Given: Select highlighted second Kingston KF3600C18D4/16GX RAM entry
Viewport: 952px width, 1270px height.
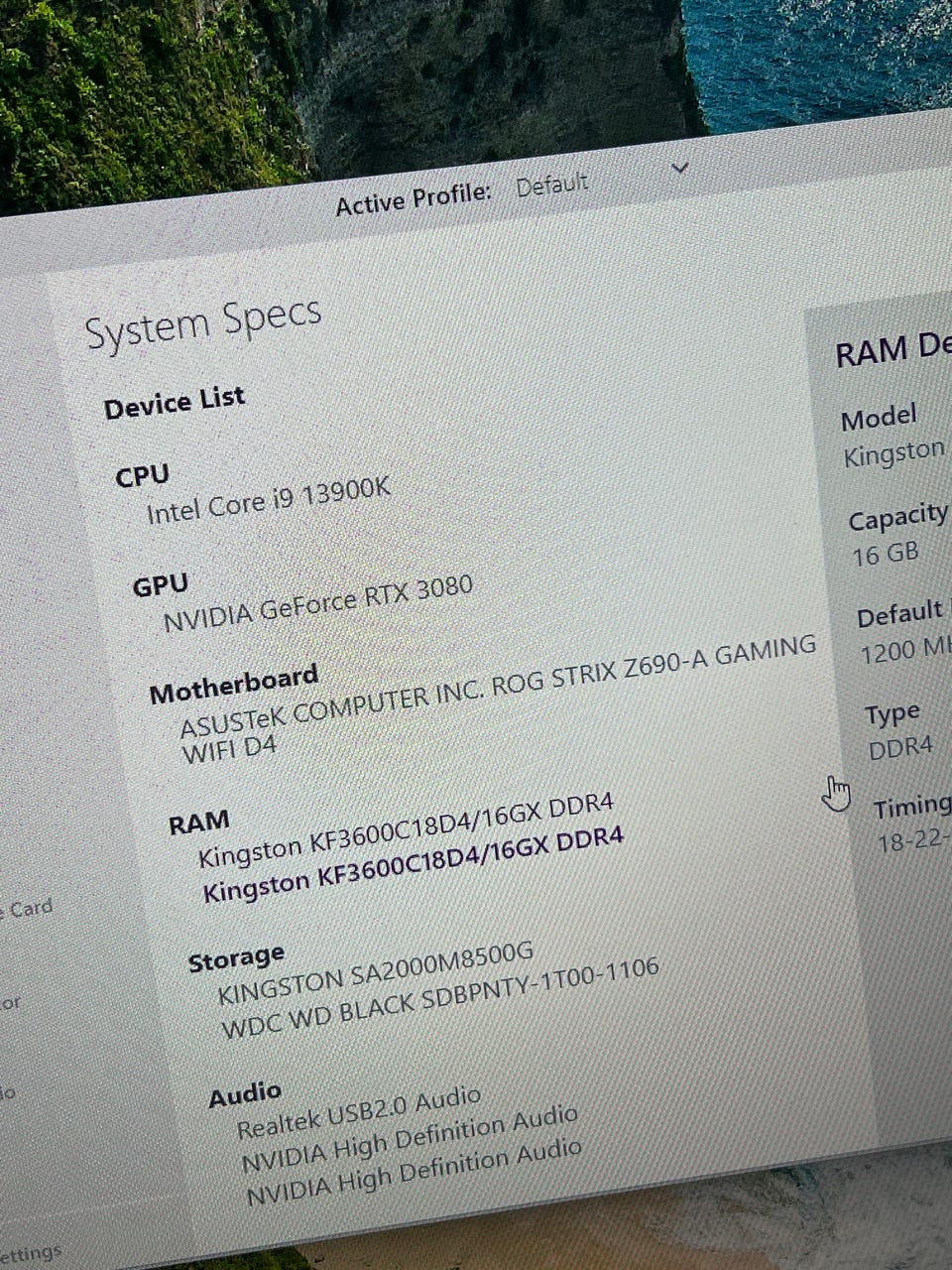Looking at the screenshot, I should [414, 864].
